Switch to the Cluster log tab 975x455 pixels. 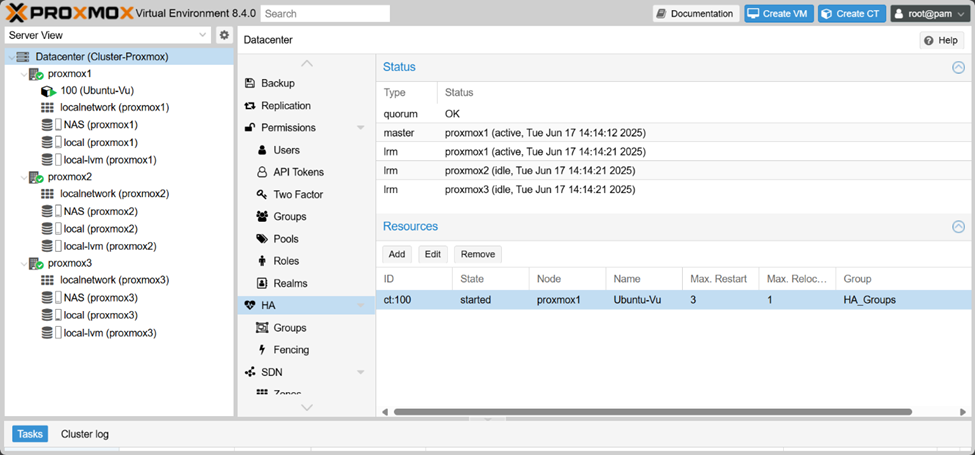tap(85, 434)
